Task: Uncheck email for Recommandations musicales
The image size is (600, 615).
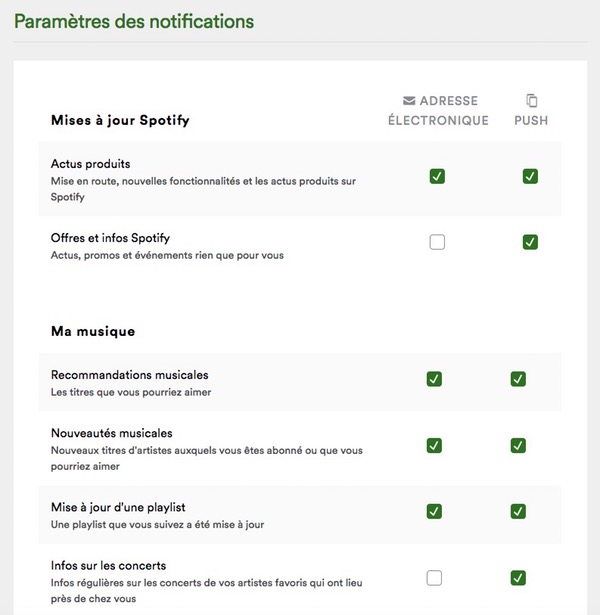Action: coord(434,379)
